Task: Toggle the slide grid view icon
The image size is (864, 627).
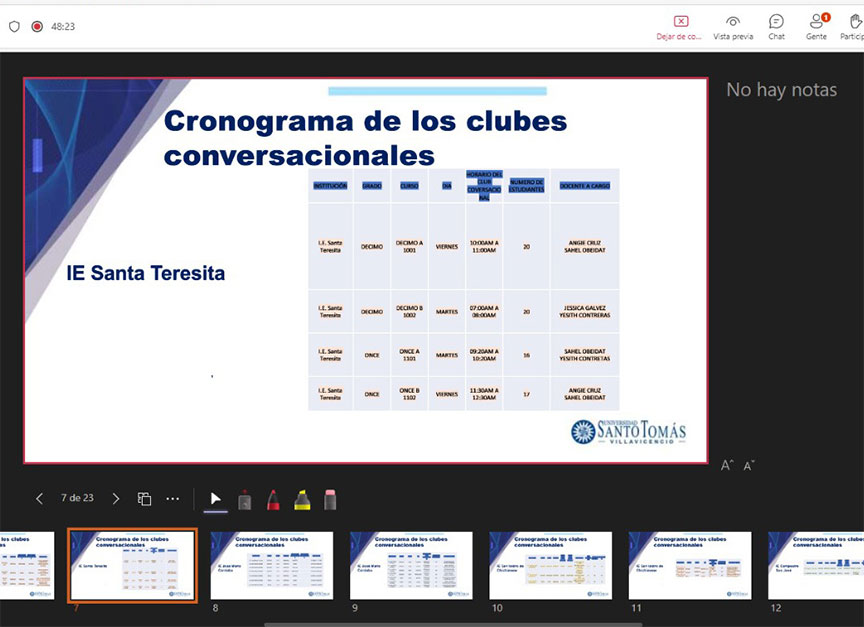Action: (144, 499)
